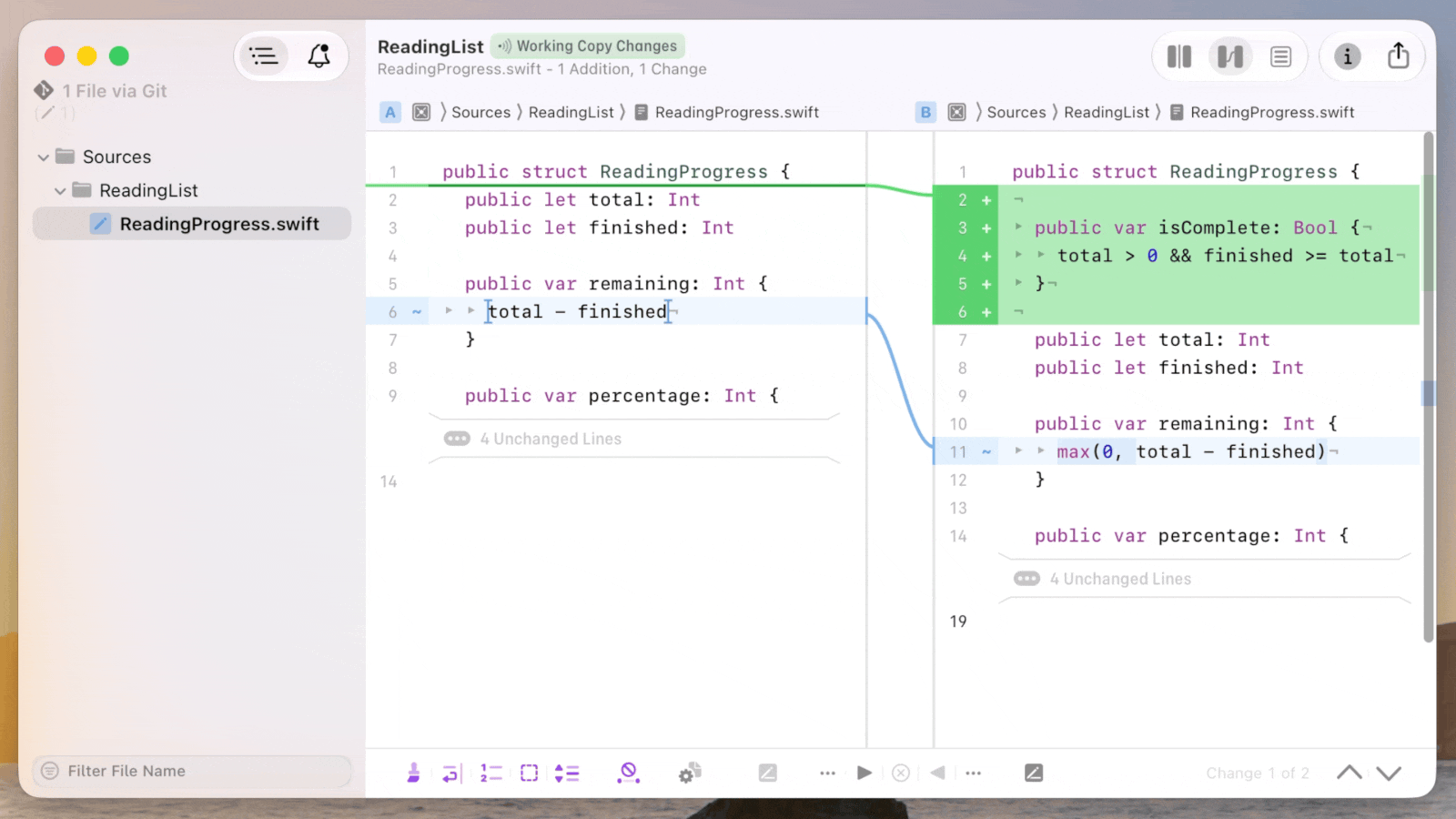Switch to fluid comparison view
The height and width of the screenshot is (819, 1456).
coord(1230,56)
